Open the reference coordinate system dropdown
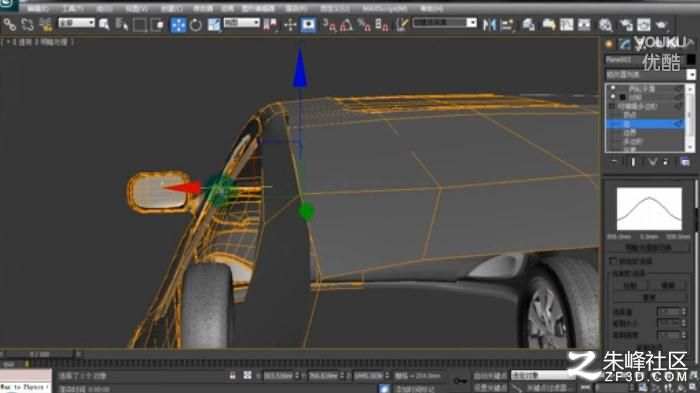 click(x=242, y=23)
